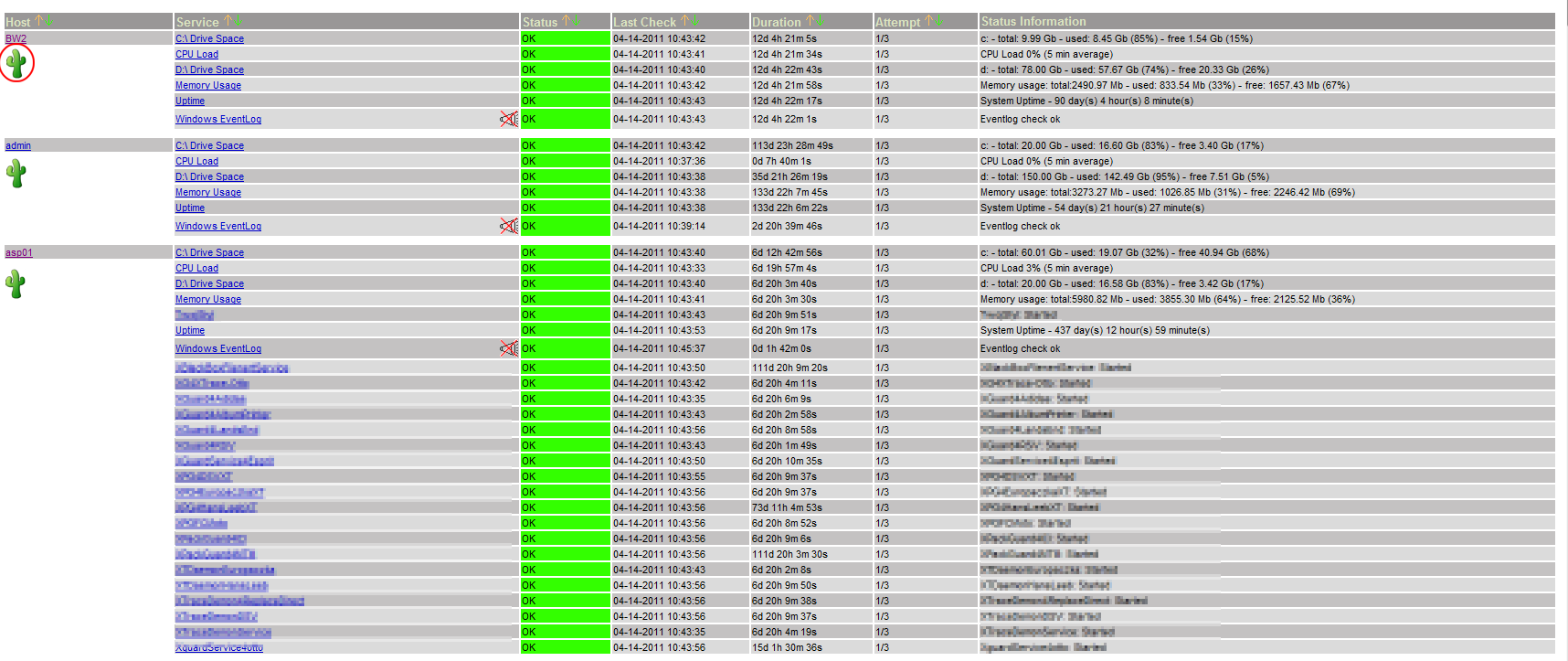Open the asp01 host details link
Viewport: 1568px width, 661px height.
[x=18, y=252]
